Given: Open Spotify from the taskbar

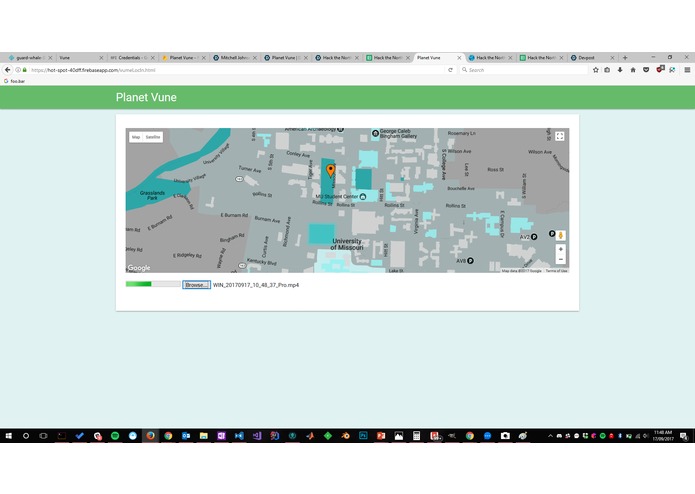Looking at the screenshot, I should coord(115,436).
